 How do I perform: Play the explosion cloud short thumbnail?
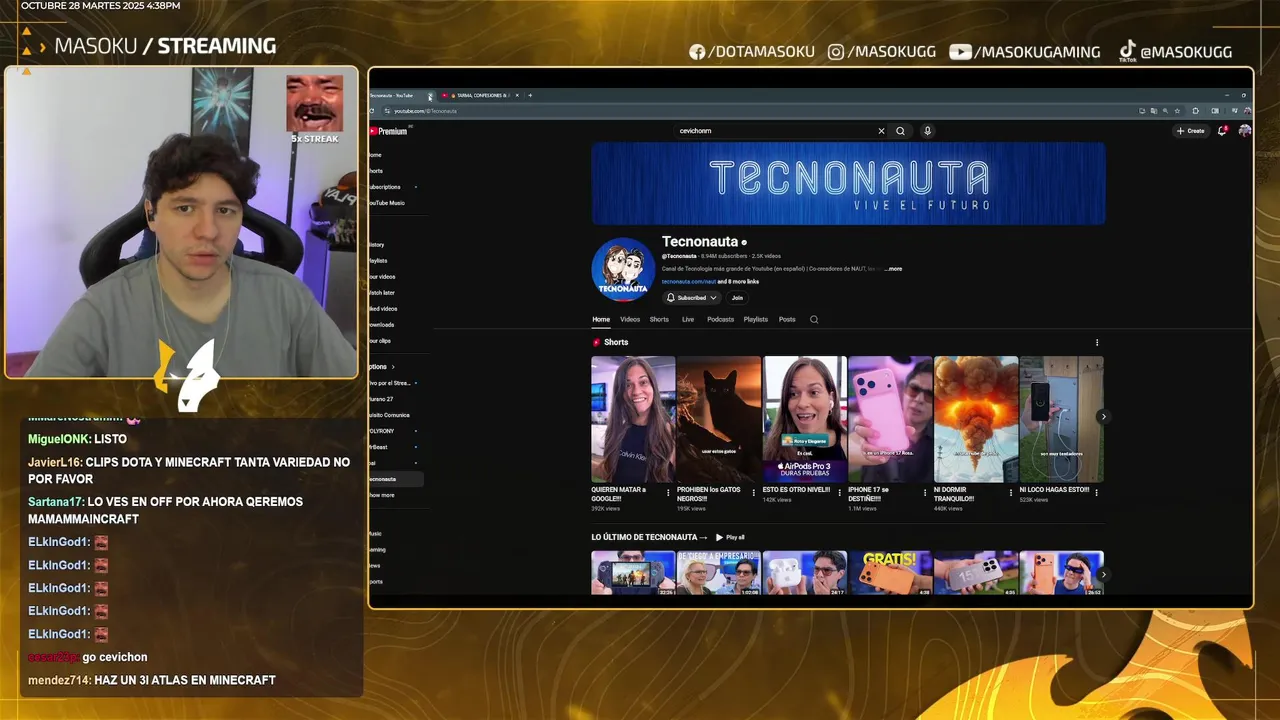click(x=976, y=420)
